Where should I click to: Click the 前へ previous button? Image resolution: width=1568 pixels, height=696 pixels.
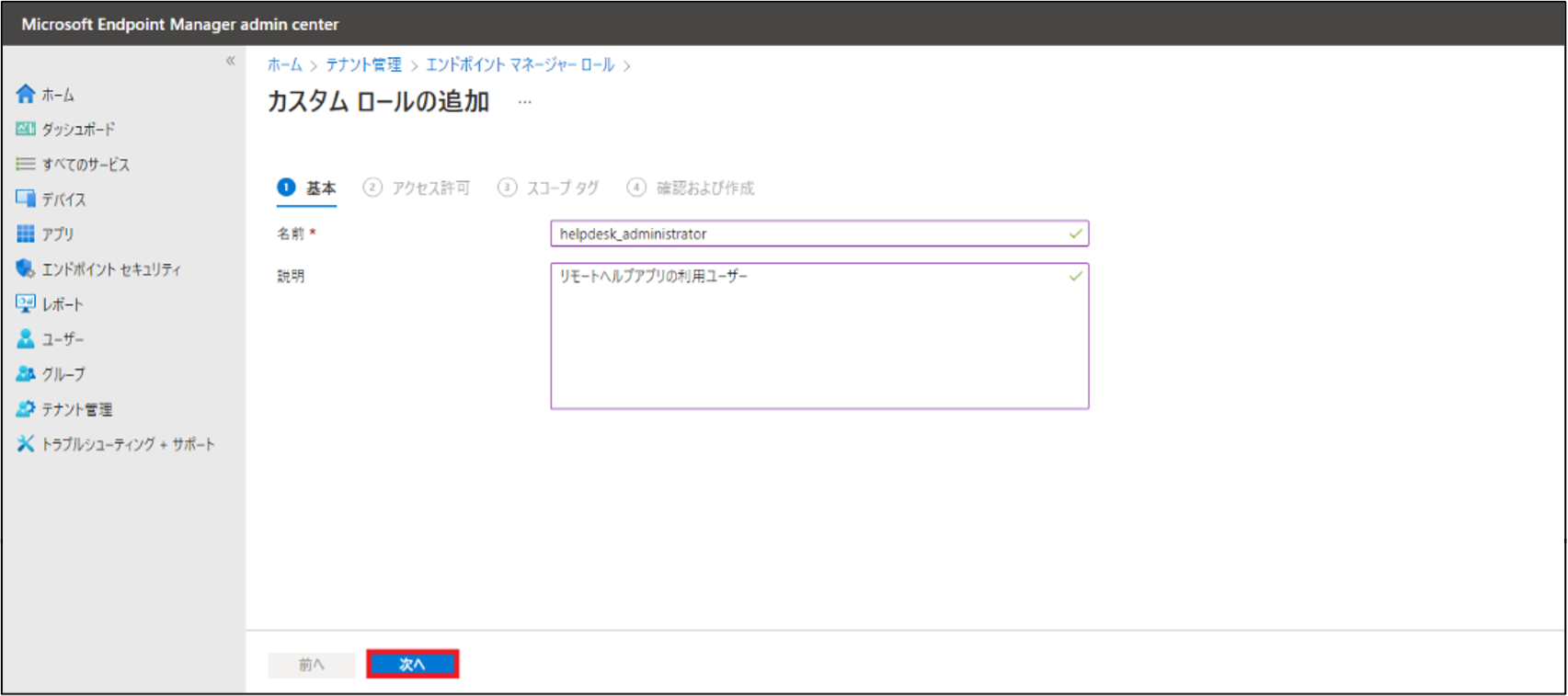312,665
